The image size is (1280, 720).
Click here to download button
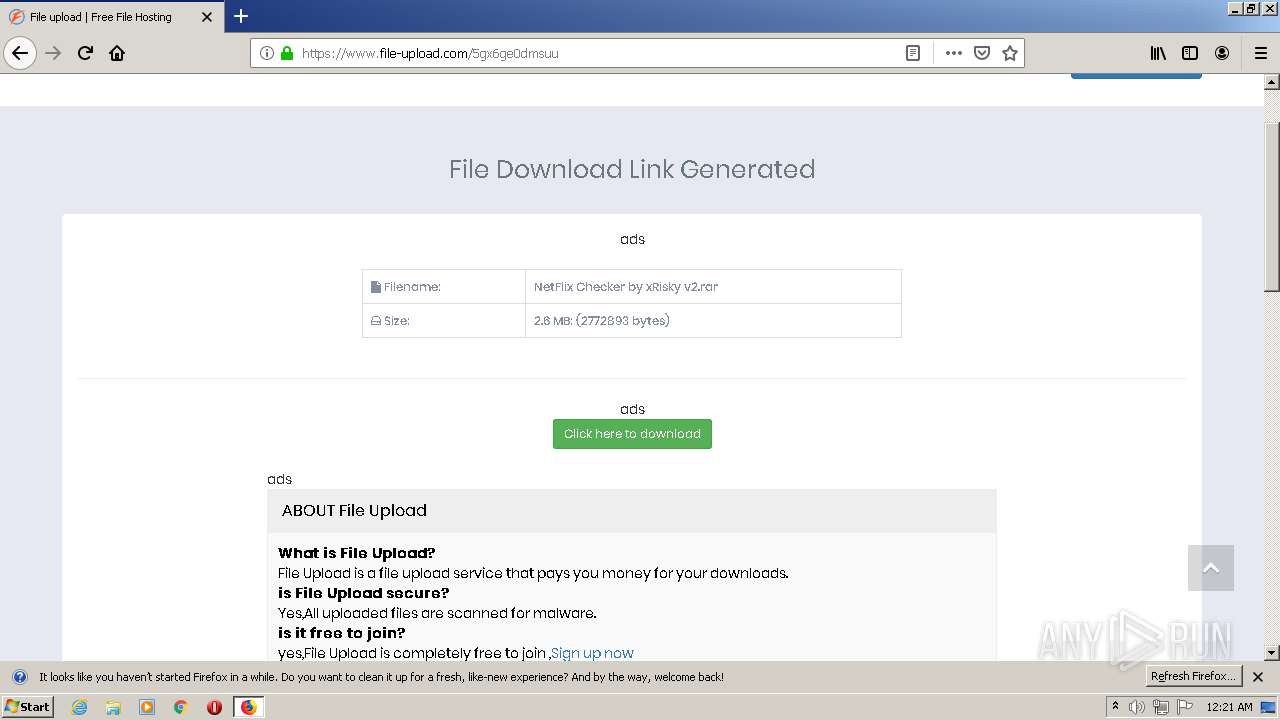632,434
